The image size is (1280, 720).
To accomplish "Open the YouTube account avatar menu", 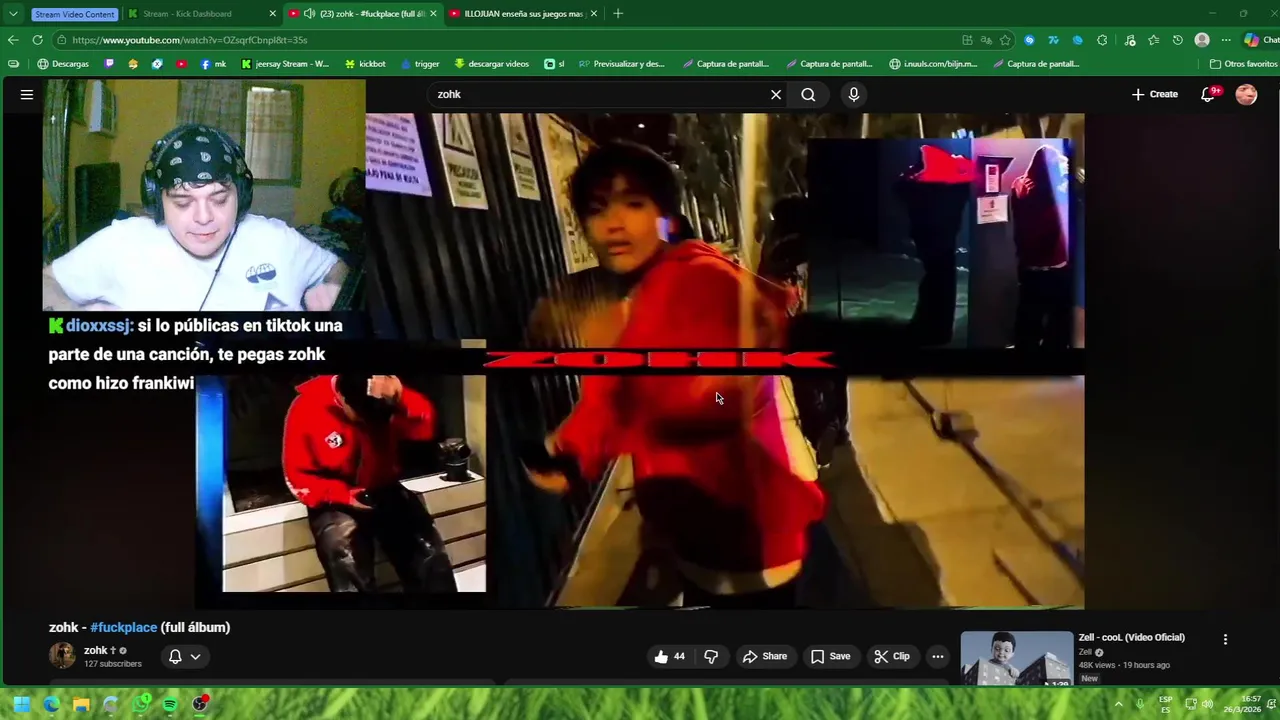I will (x=1246, y=94).
